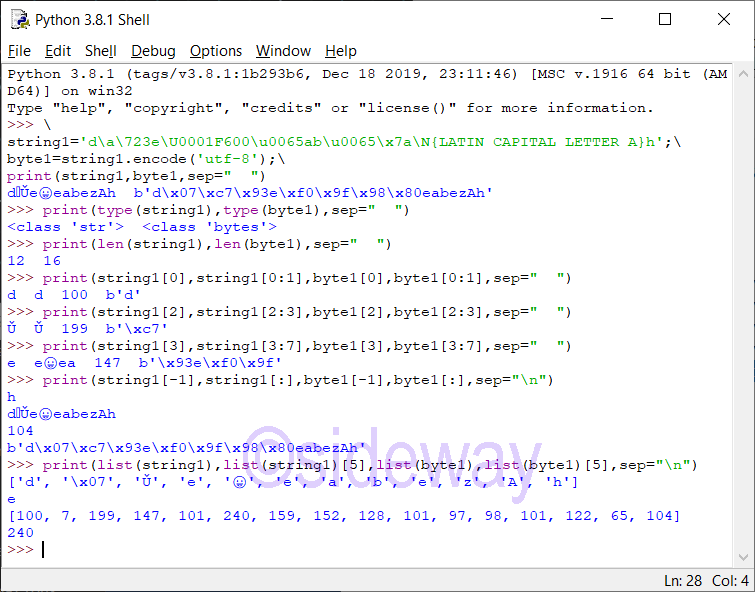Maximize the Python Shell window
The width and height of the screenshot is (755, 592).
point(665,19)
